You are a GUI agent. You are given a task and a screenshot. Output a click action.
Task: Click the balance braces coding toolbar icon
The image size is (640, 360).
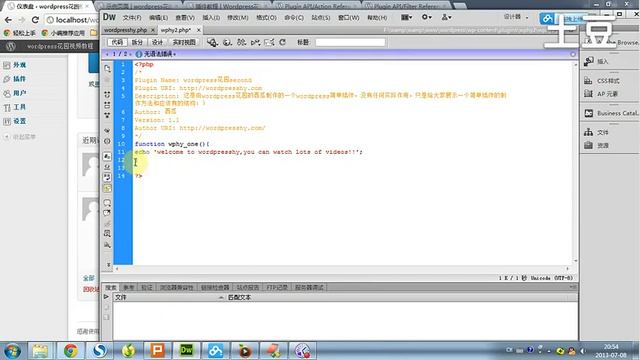107,141
